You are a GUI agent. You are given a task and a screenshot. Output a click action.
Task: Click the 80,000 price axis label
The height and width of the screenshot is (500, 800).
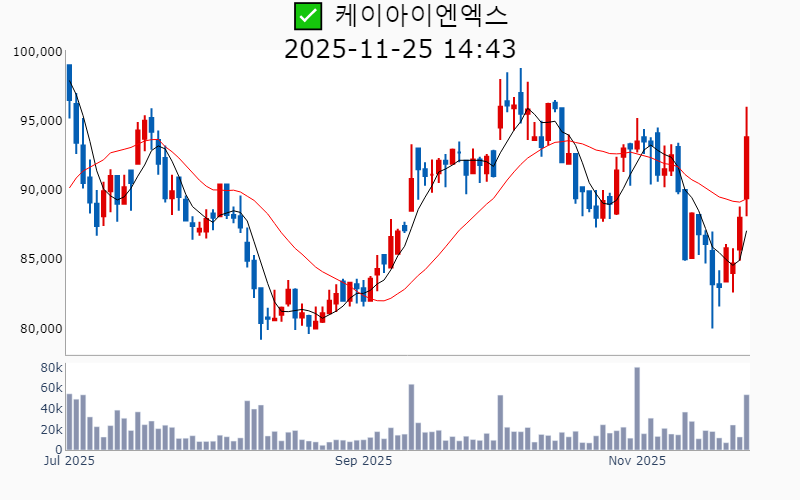(x=41, y=329)
